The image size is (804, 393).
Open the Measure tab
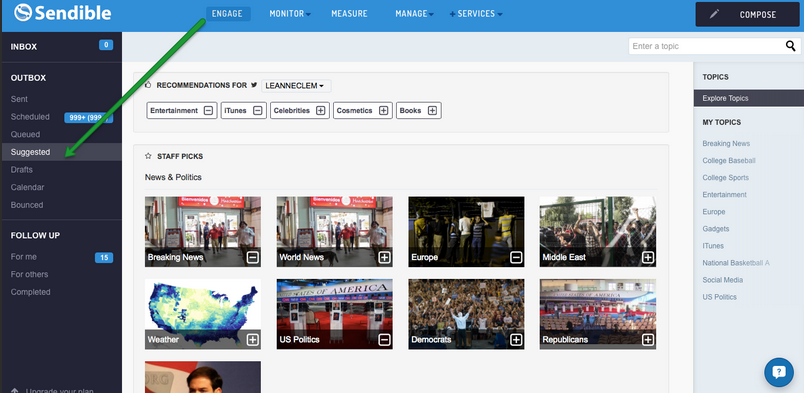click(349, 14)
